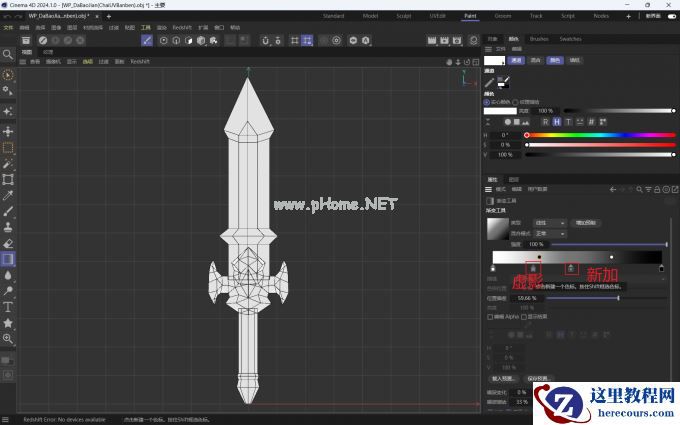Click the search icon in attributes panel
Image resolution: width=680 pixels, height=425 pixels.
coord(639,190)
